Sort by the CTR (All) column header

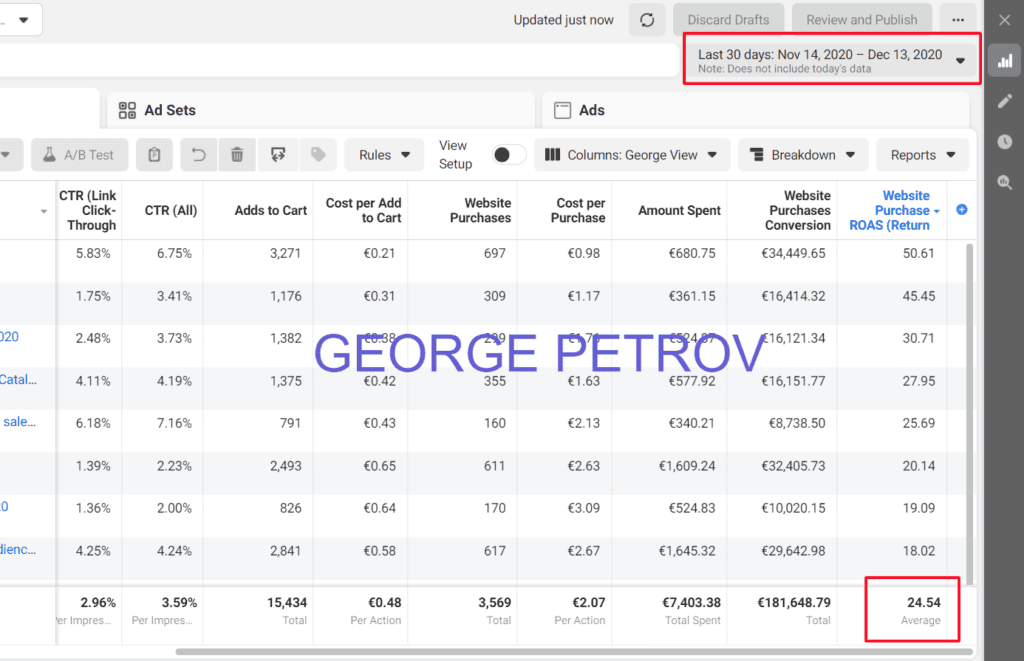pyautogui.click(x=170, y=210)
